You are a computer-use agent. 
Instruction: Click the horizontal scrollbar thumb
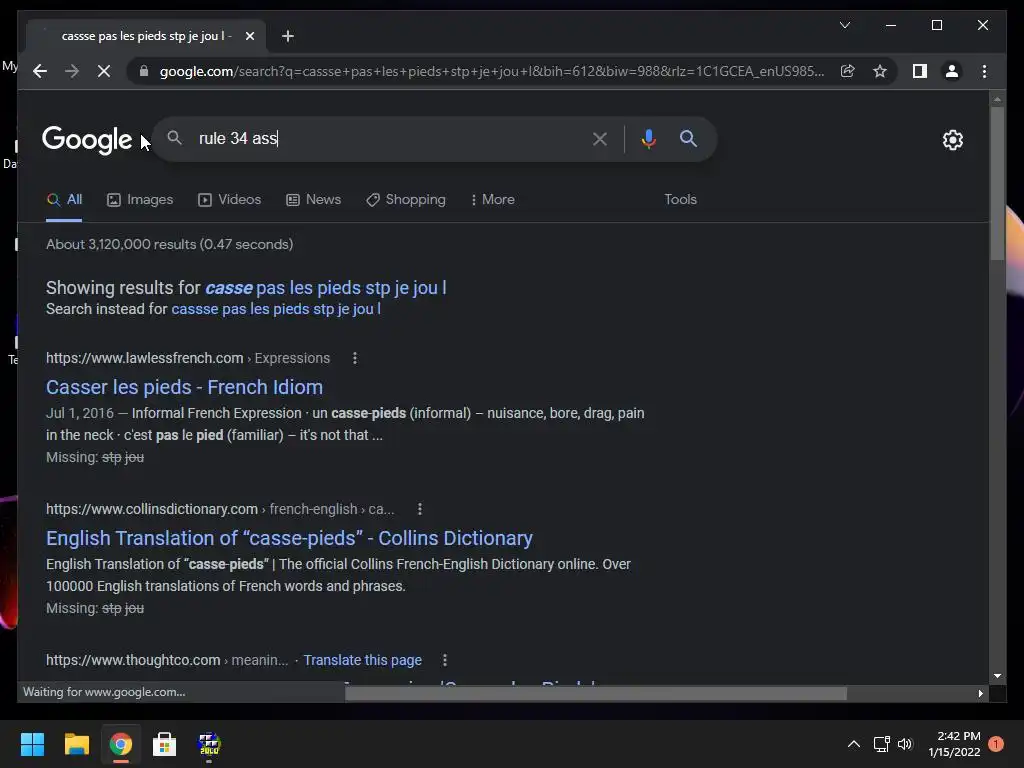(x=596, y=693)
